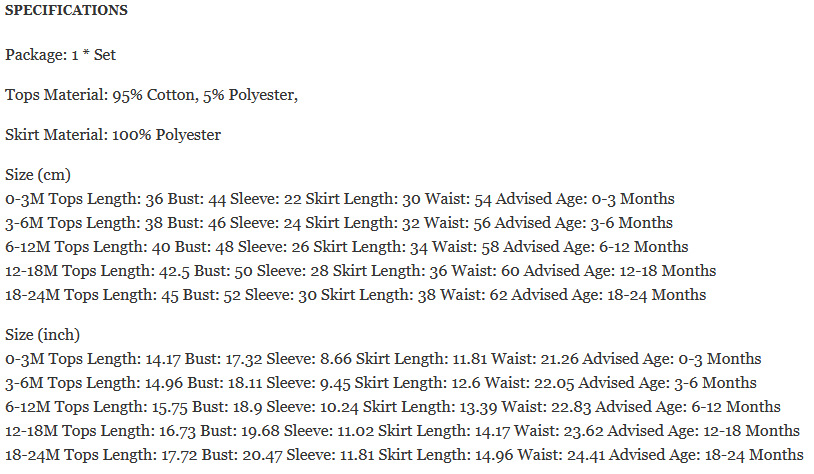814x474 pixels.
Task: Click the 18-24M row with Tops Length 17.72
Action: (x=403, y=455)
